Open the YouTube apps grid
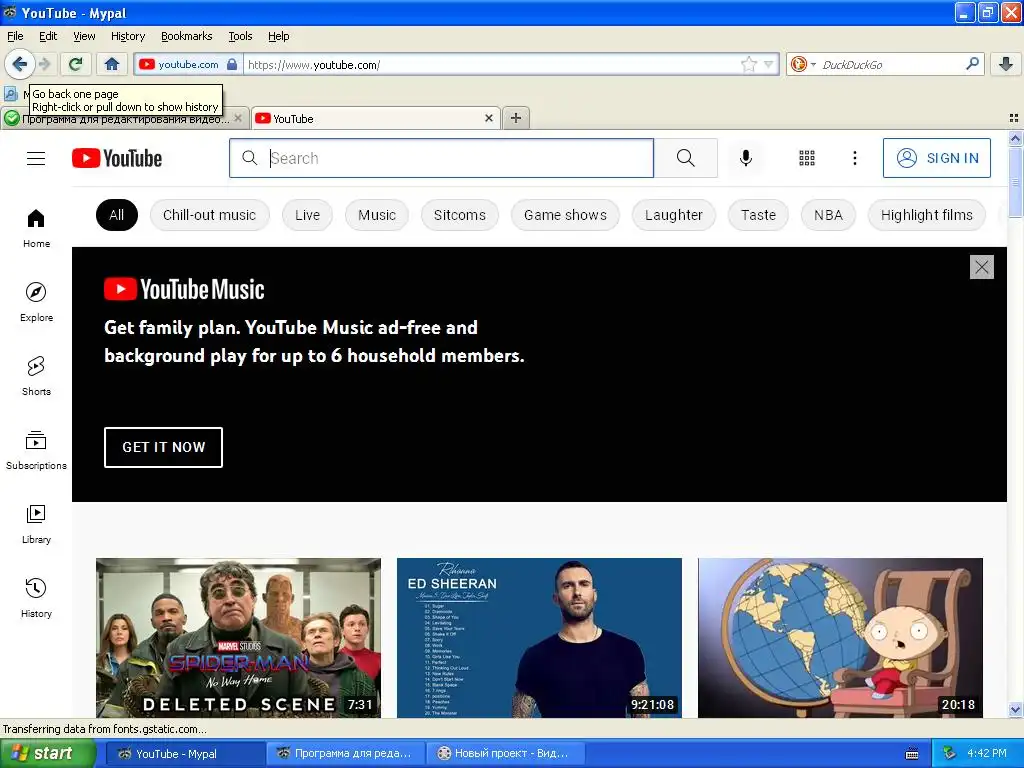 [807, 158]
